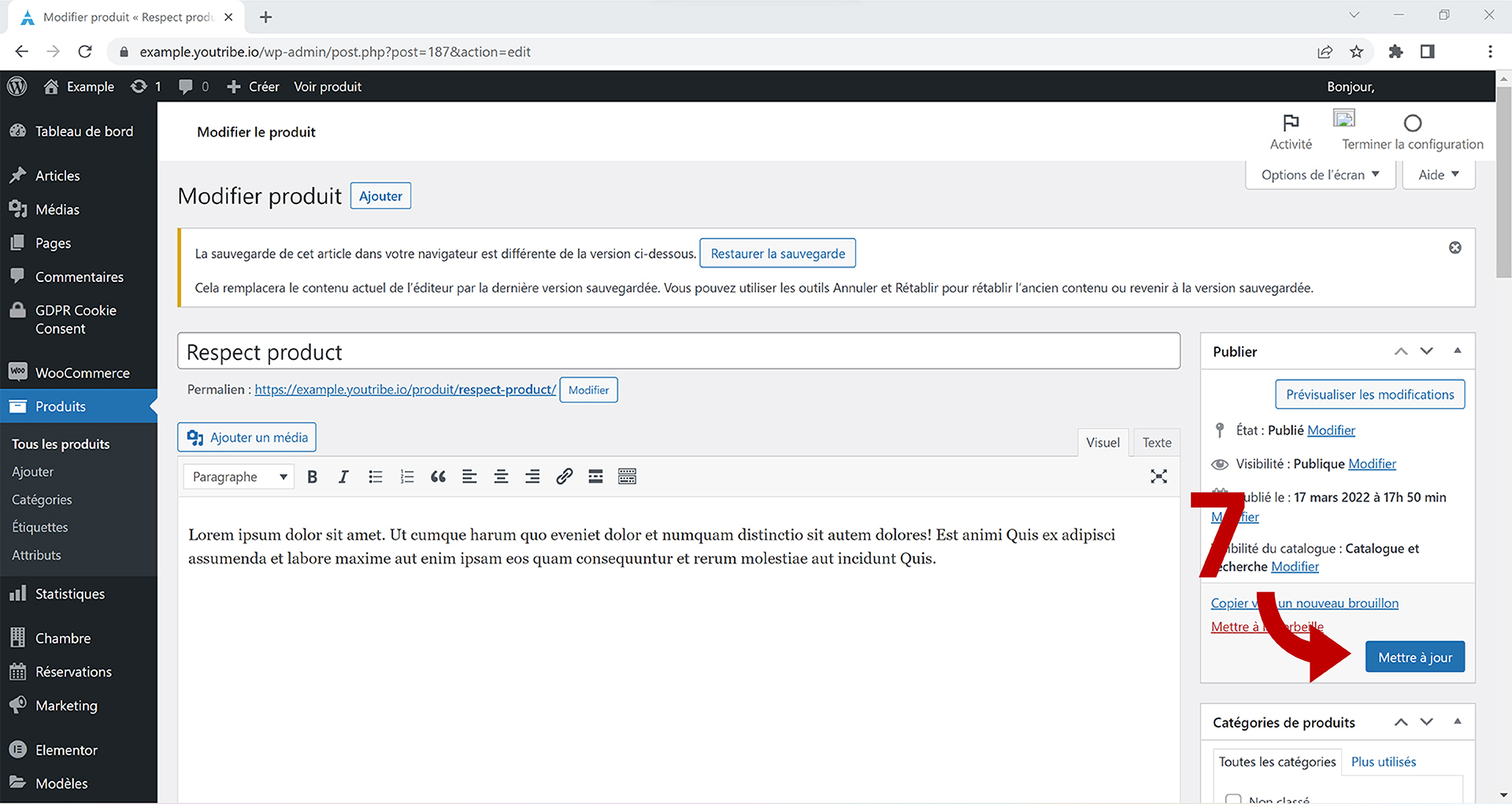1512x804 pixels.
Task: Click the insert link icon
Action: pyautogui.click(x=564, y=476)
